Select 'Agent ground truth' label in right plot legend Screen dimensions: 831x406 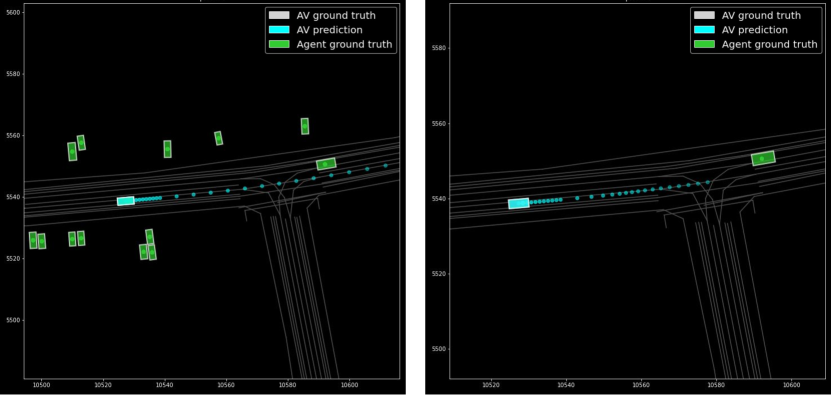[770, 45]
